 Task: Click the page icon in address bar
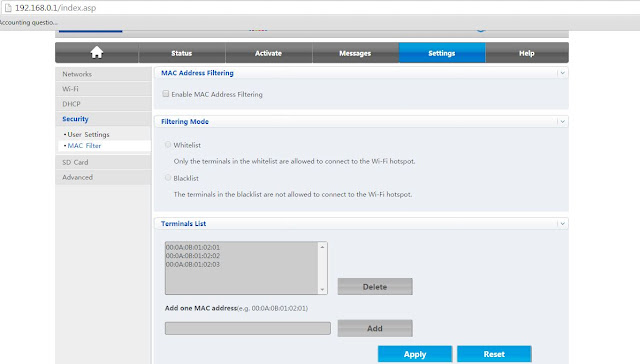8,8
